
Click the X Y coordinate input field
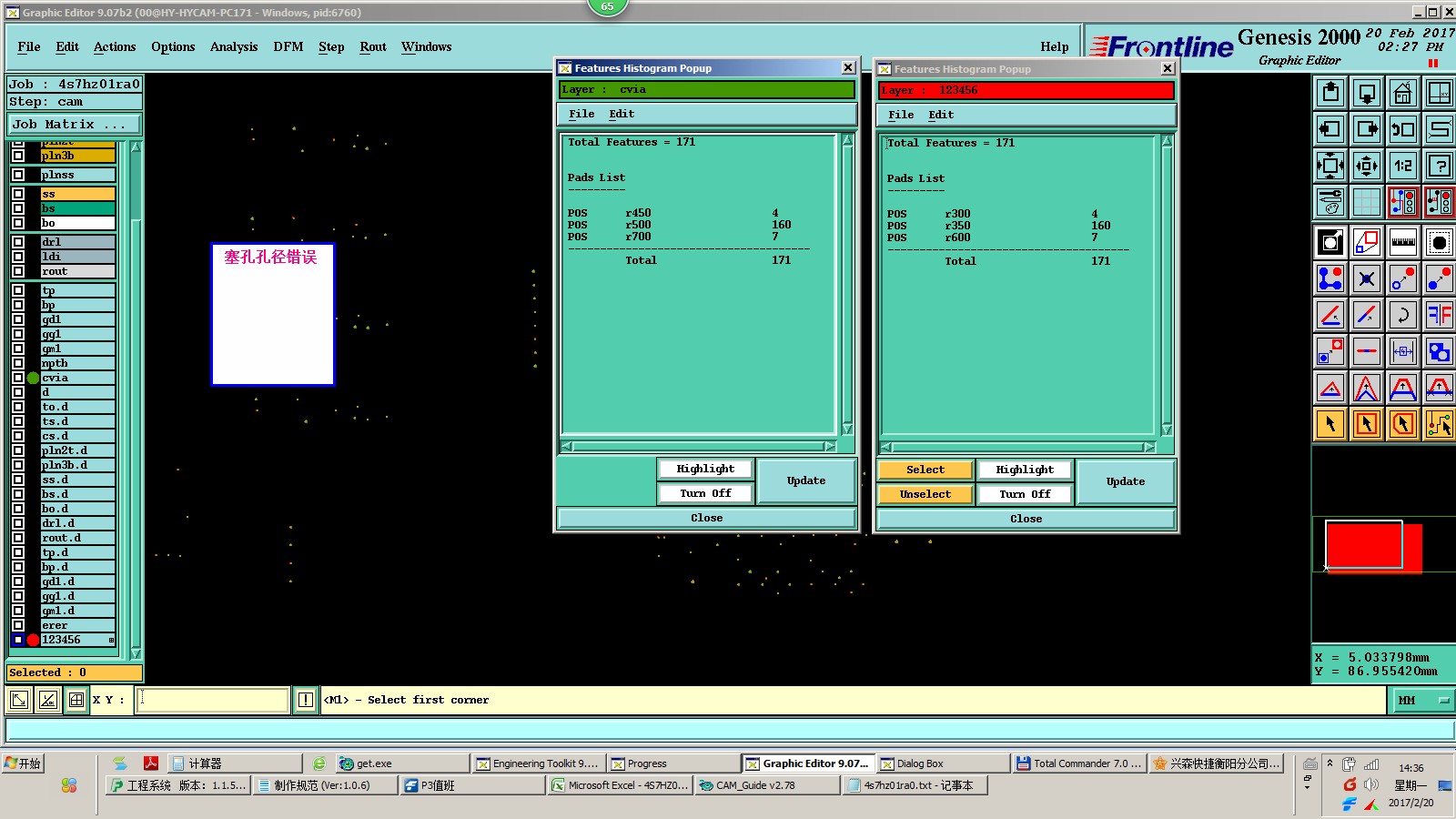click(x=213, y=700)
